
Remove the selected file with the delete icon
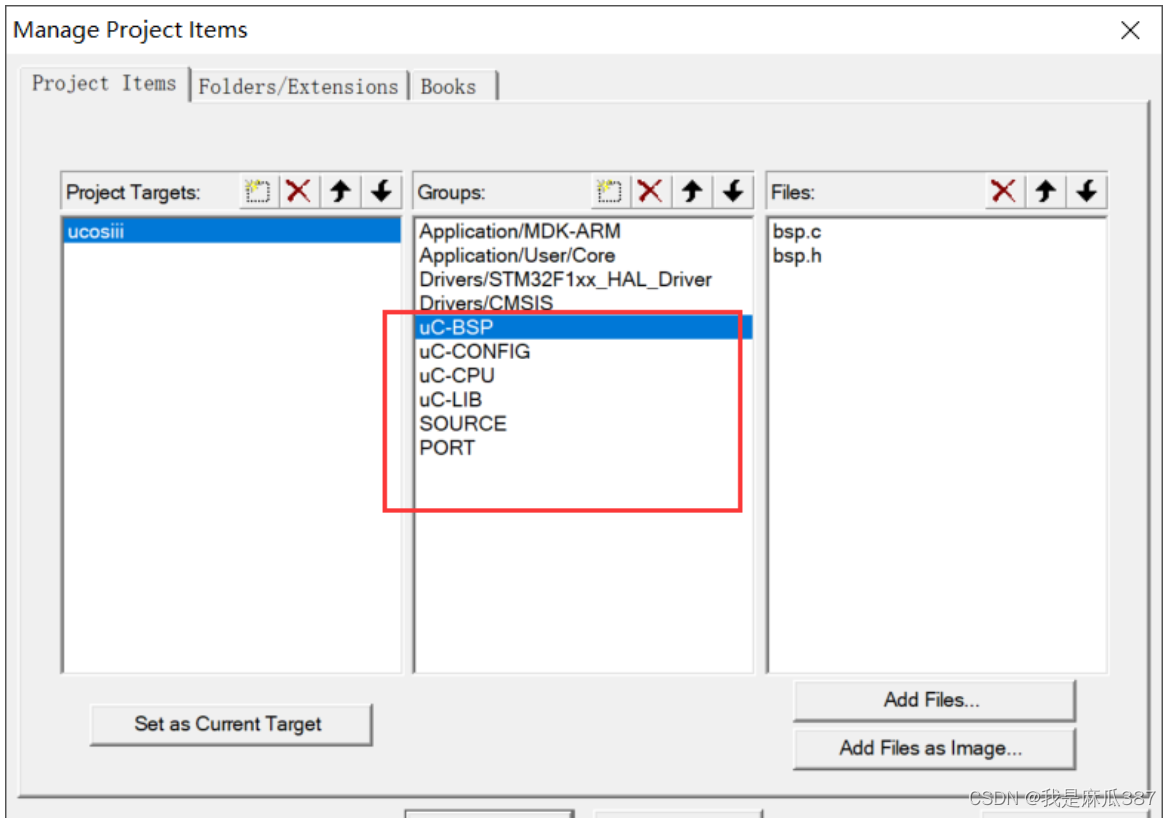(1004, 191)
